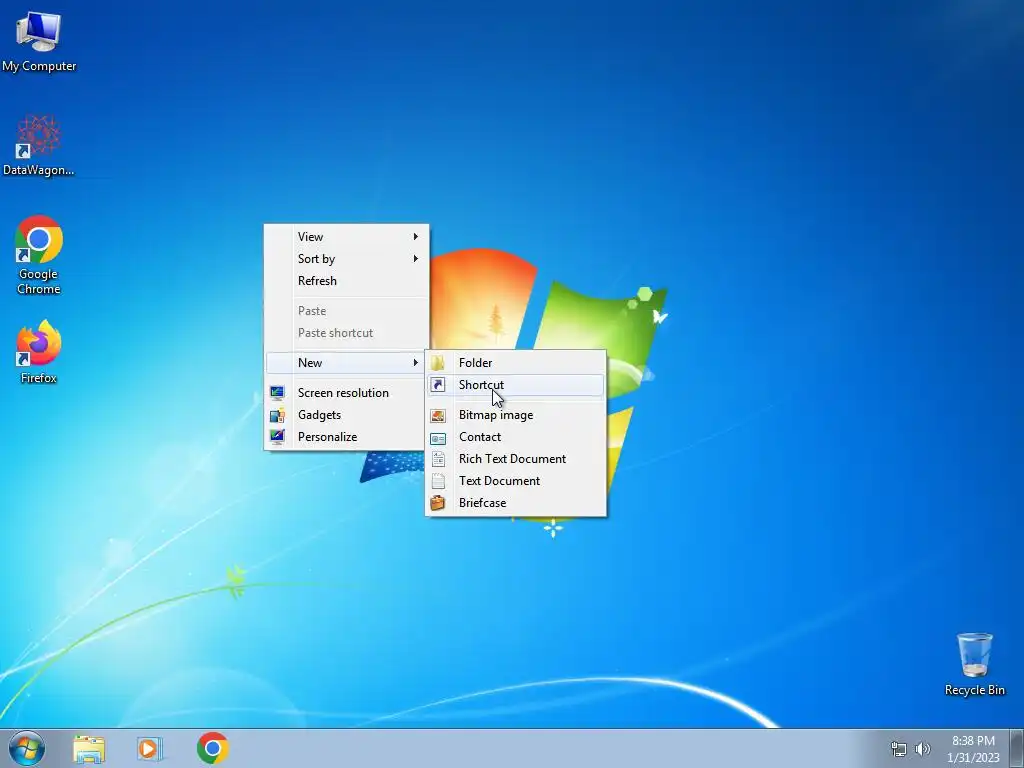Create a new Shortcut
1024x768 pixels.
(516, 385)
